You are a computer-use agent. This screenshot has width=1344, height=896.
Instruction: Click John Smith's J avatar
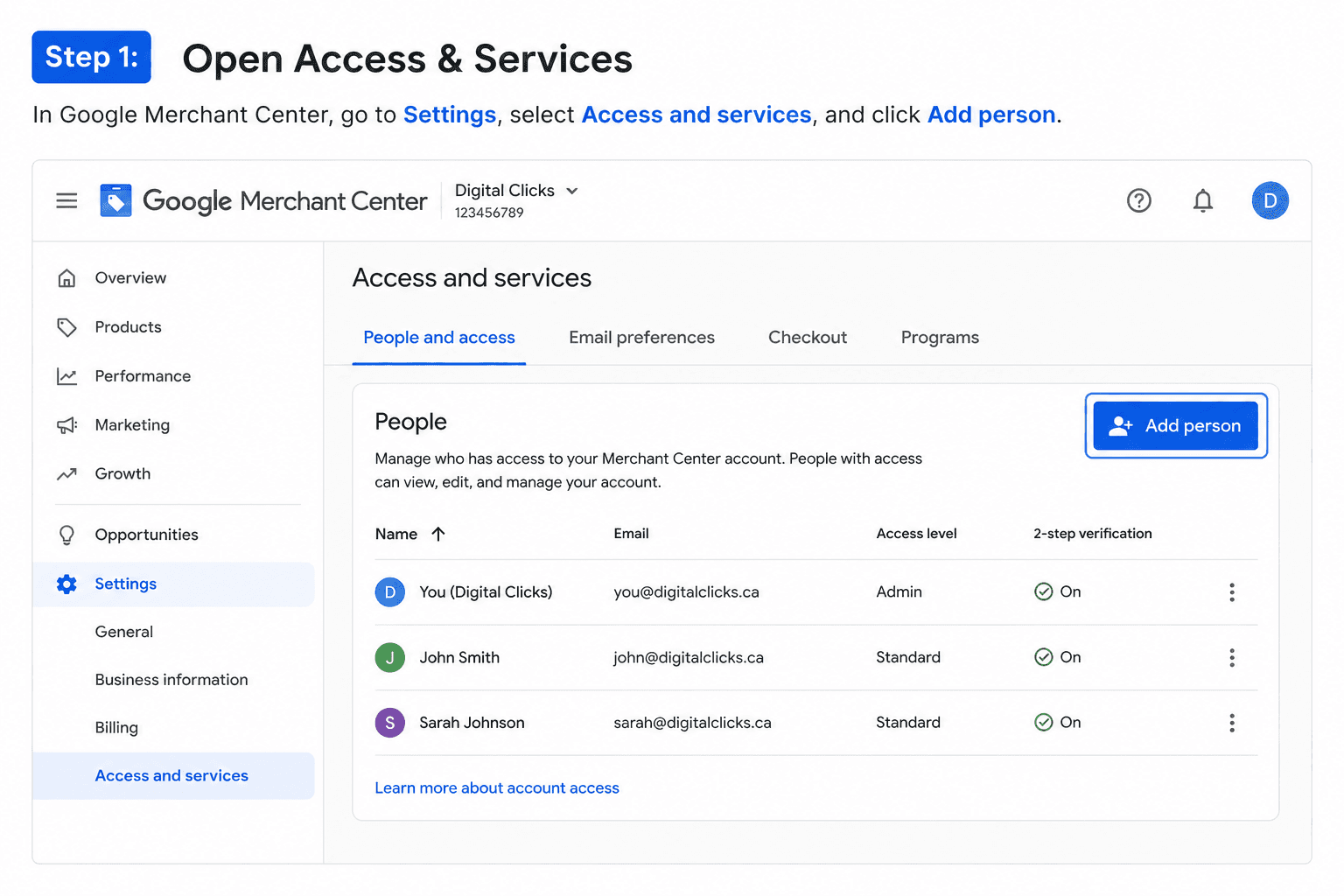pyautogui.click(x=389, y=657)
